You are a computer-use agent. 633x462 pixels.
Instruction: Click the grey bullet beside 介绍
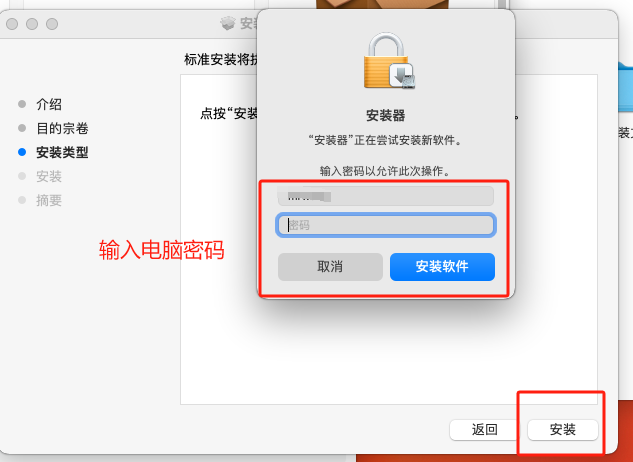click(x=22, y=104)
